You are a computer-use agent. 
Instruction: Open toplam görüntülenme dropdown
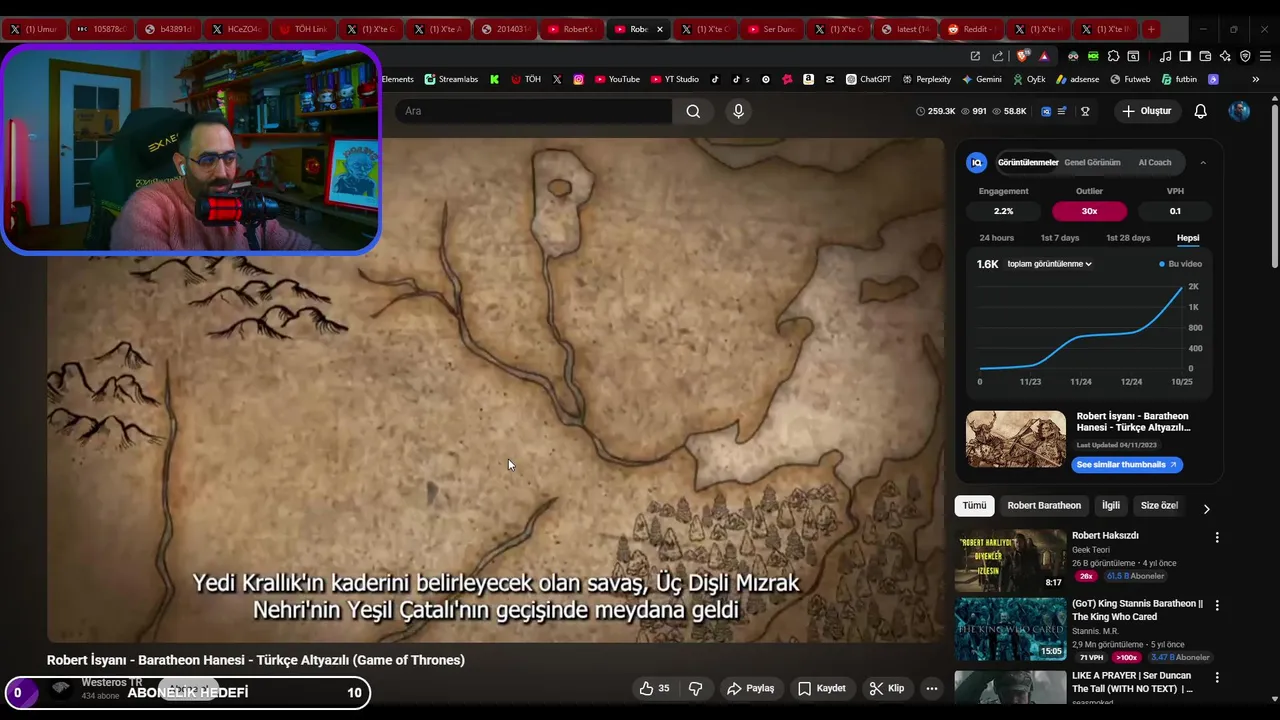coord(1049,264)
